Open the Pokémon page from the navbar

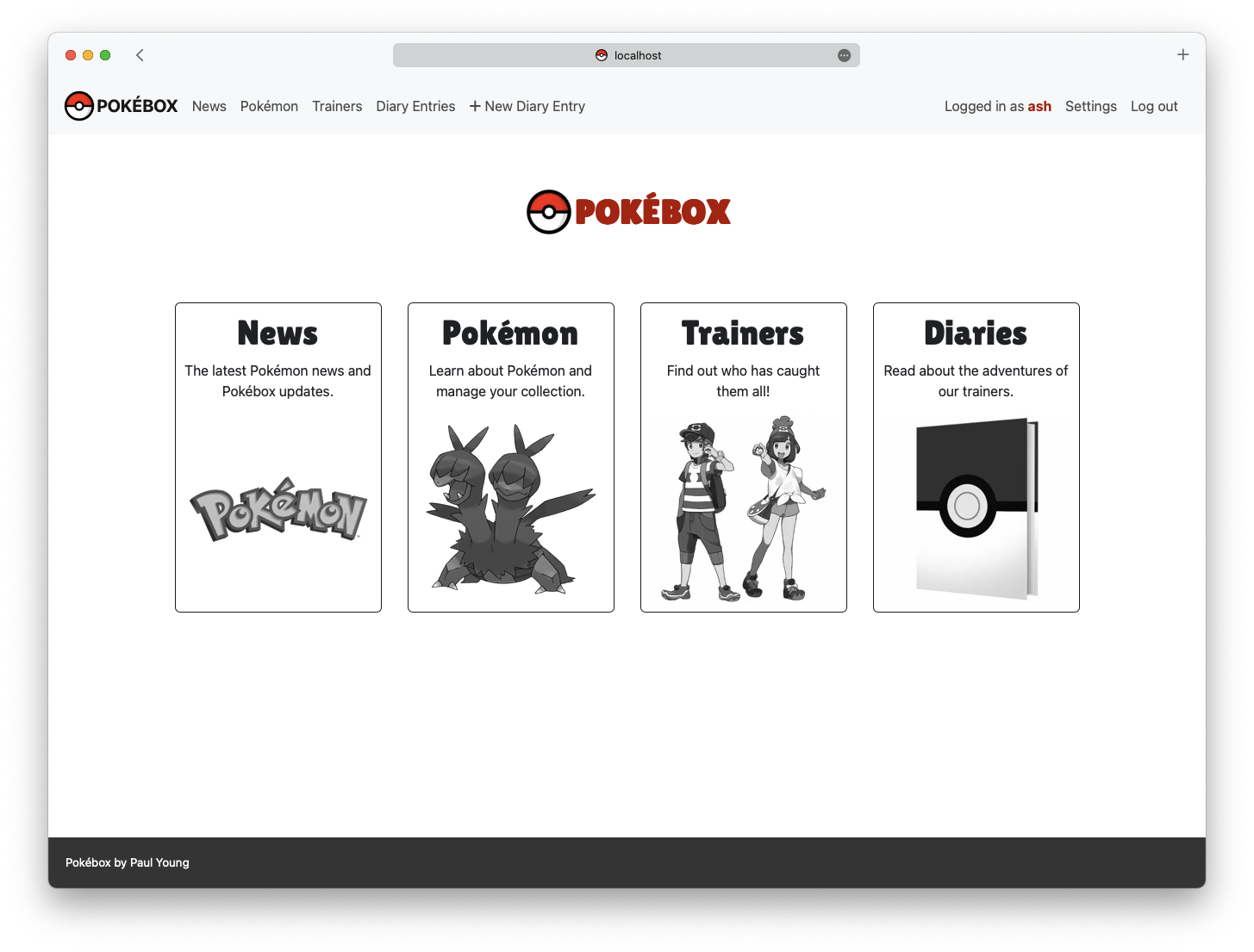tap(269, 106)
